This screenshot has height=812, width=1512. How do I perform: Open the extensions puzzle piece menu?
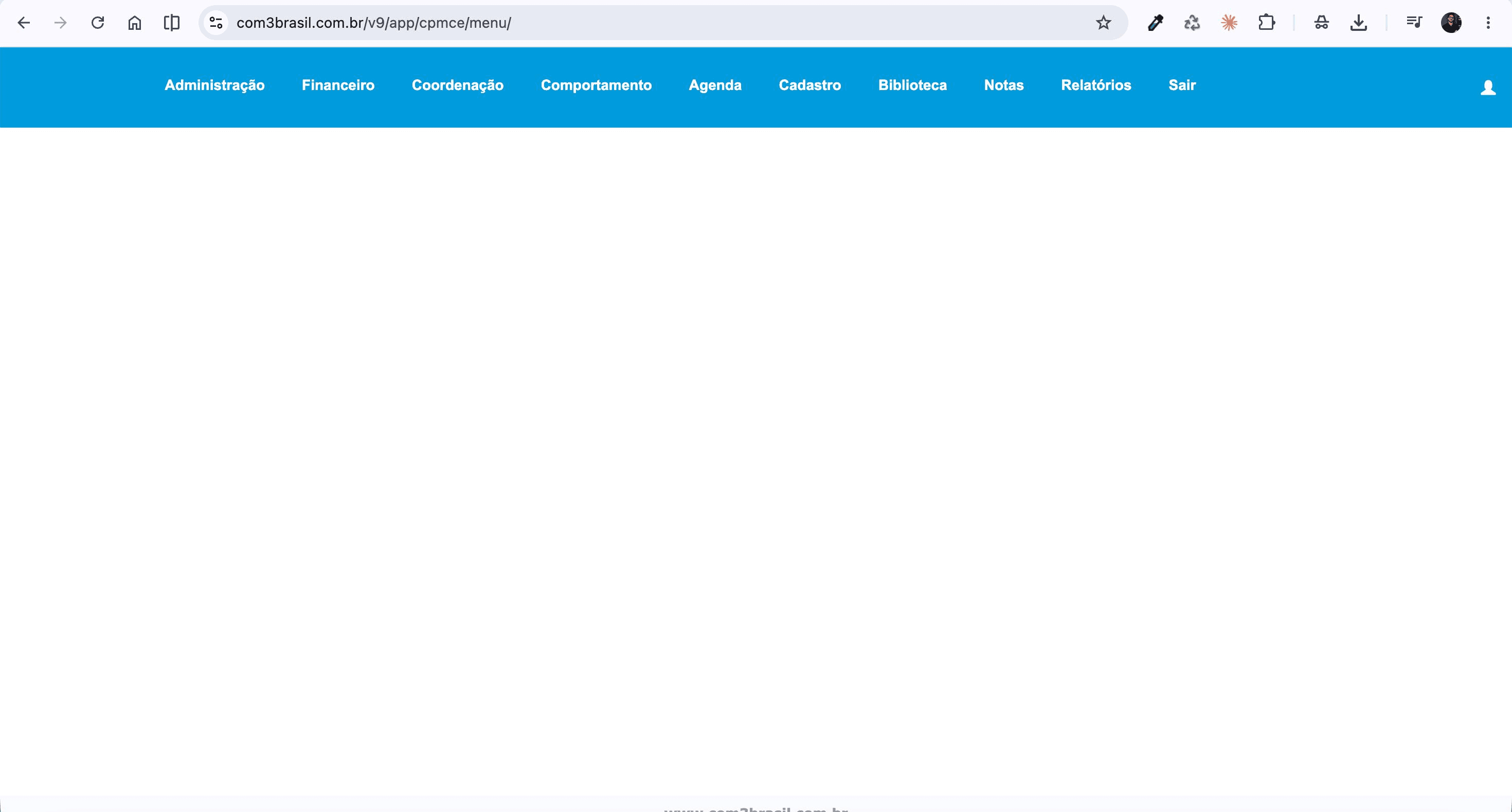click(x=1267, y=23)
